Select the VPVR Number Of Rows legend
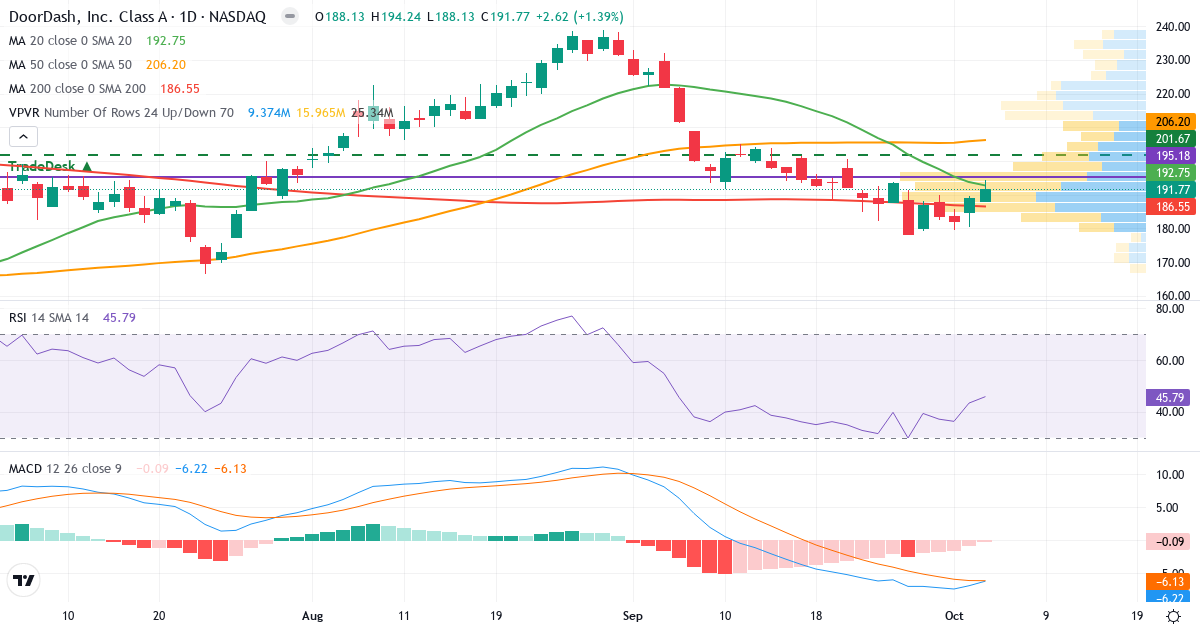The image size is (1200, 630). pos(121,113)
